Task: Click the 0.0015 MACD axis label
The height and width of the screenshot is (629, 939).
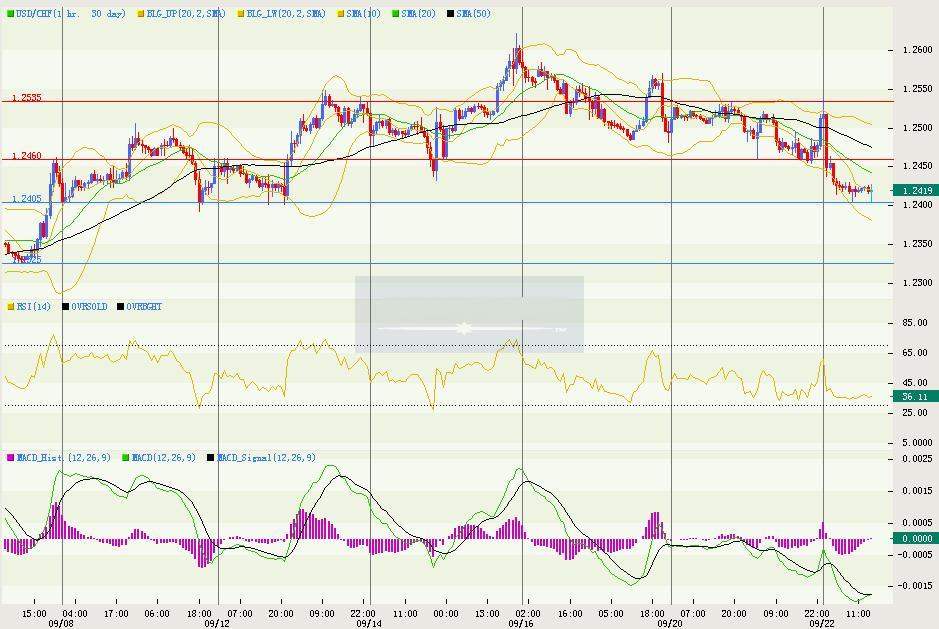Action: tap(917, 491)
